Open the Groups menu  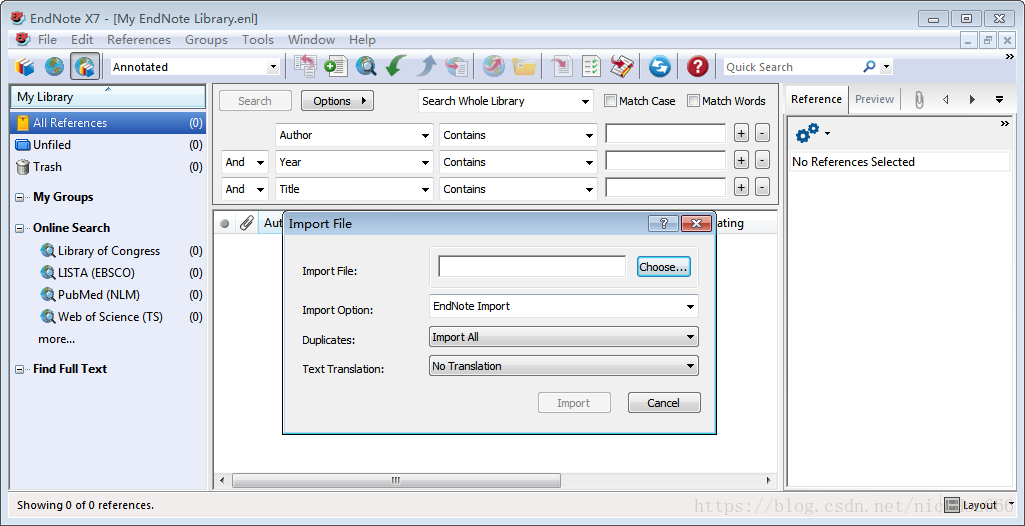coord(206,40)
